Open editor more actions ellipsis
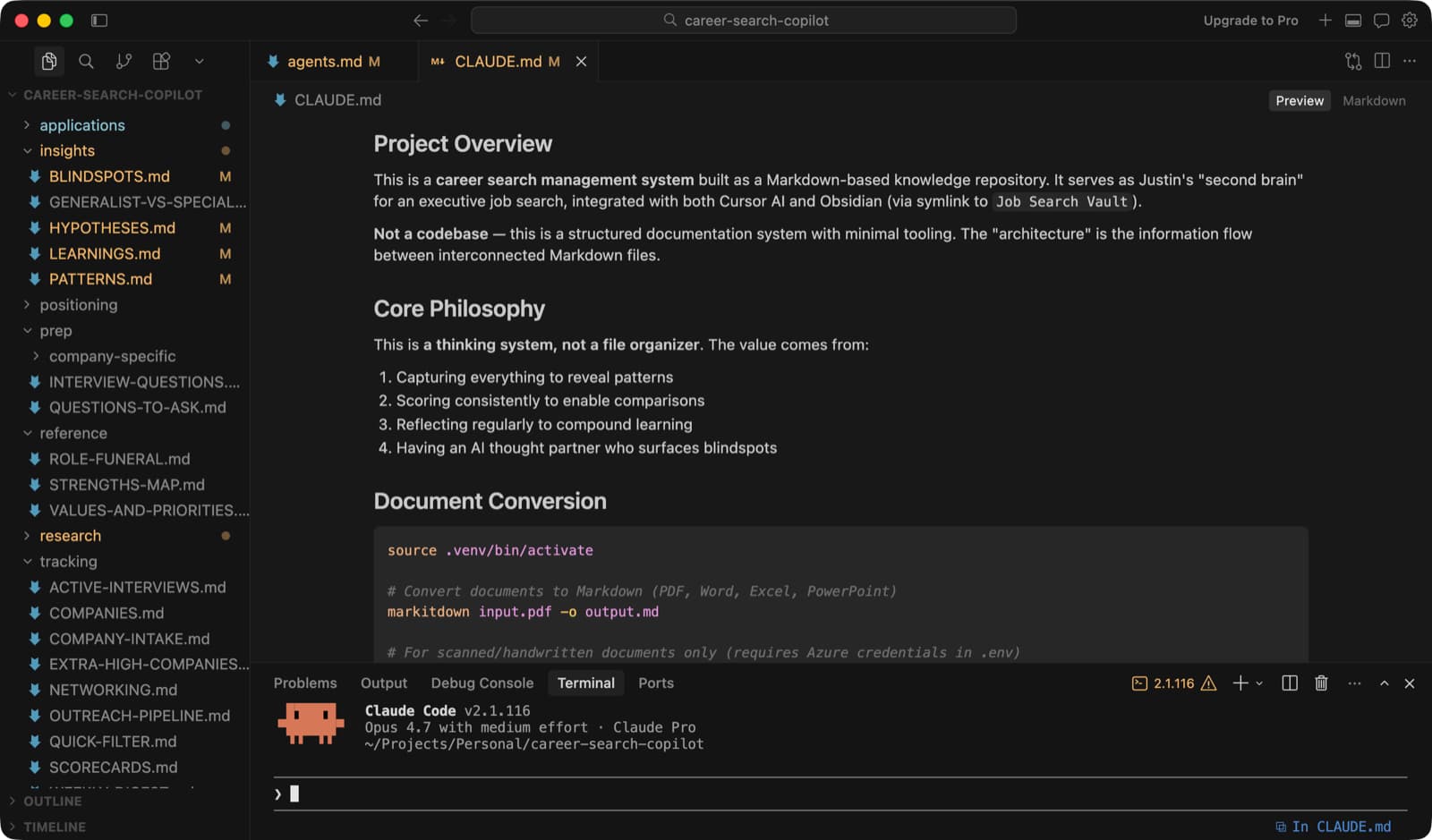This screenshot has width=1432, height=840. 1410,61
